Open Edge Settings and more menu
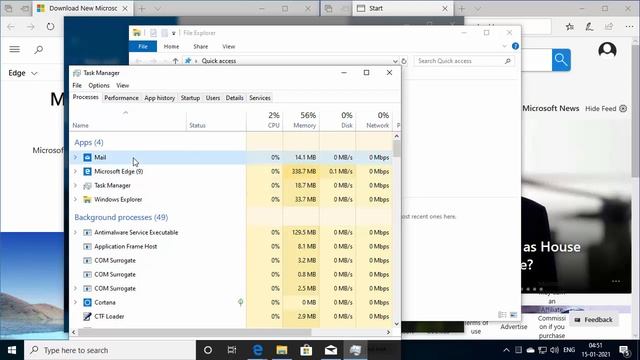The width and height of the screenshot is (640, 360). (x=629, y=27)
